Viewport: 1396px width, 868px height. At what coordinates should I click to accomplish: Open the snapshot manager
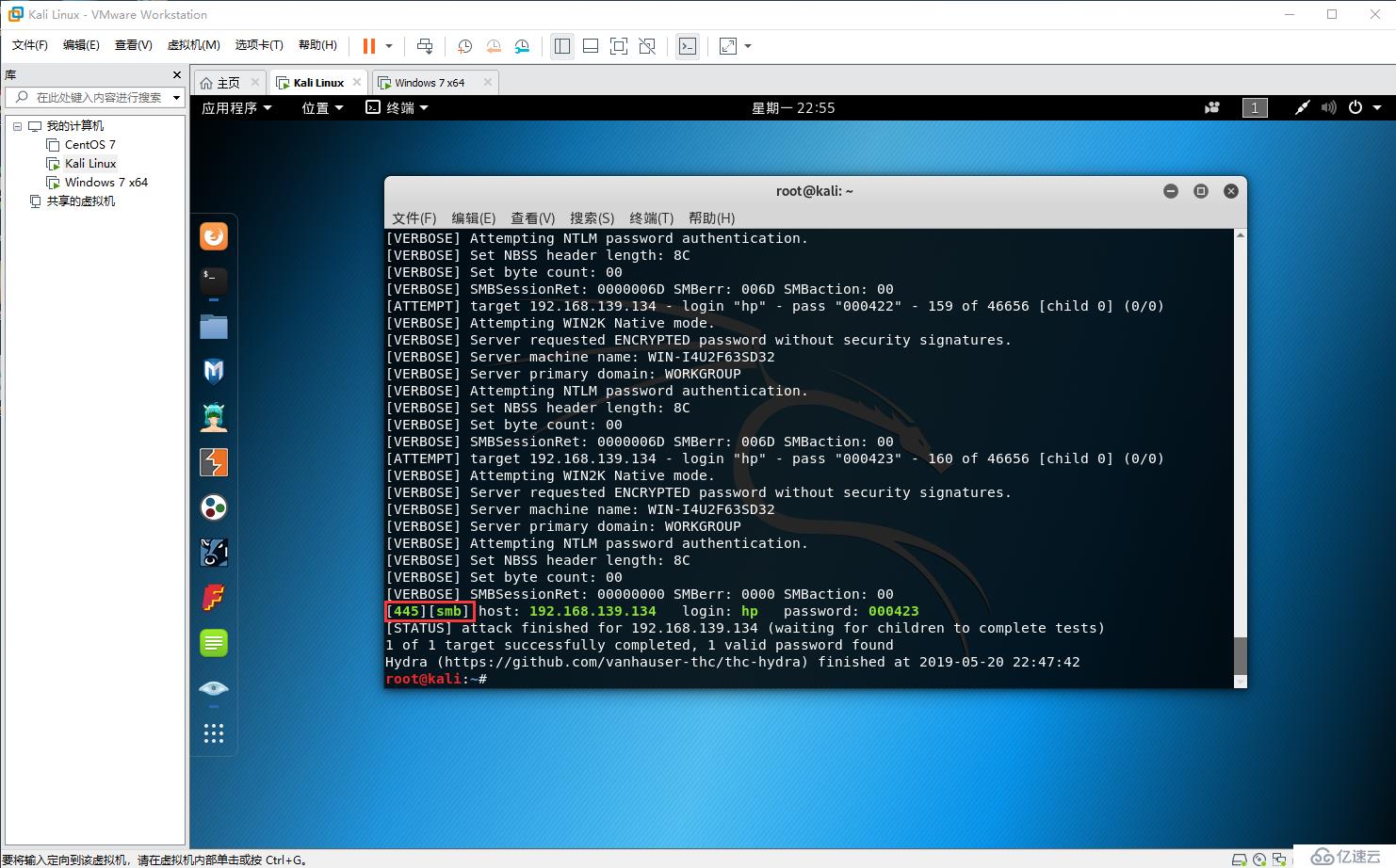coord(522,46)
